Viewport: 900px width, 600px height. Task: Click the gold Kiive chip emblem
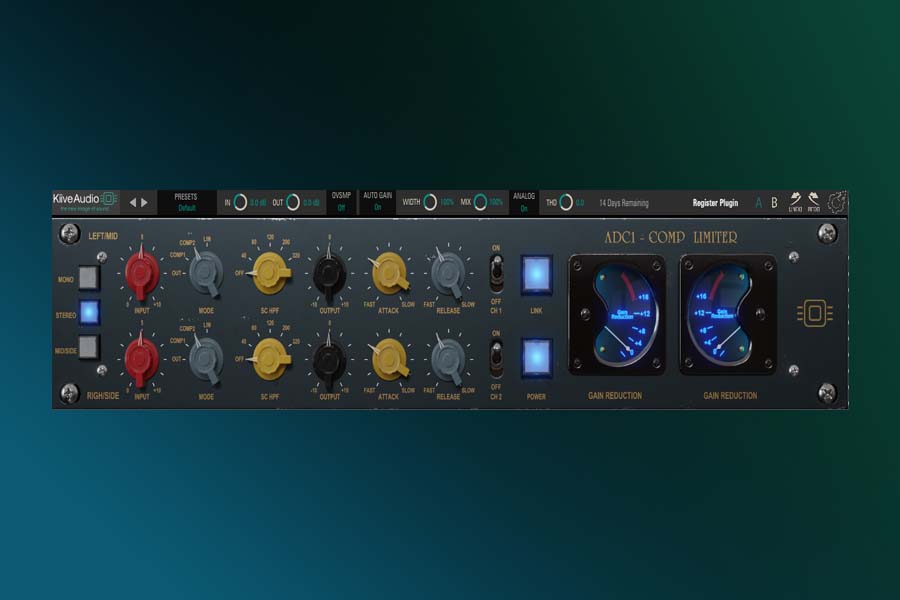coord(815,313)
